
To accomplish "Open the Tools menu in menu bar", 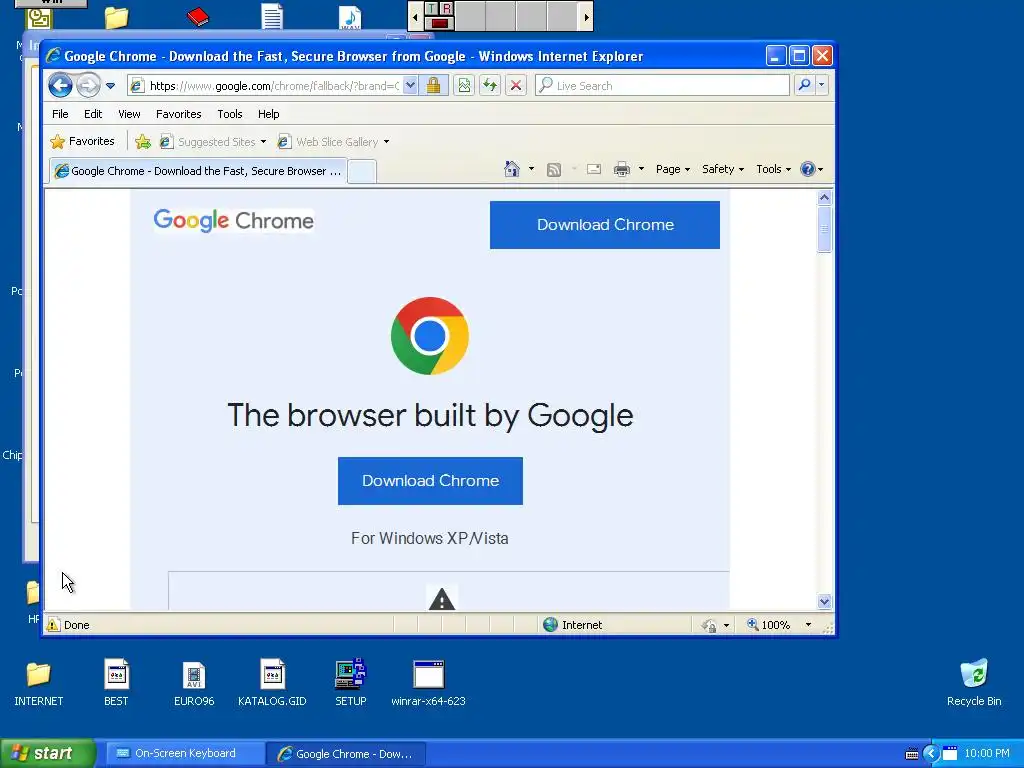I will [230, 114].
